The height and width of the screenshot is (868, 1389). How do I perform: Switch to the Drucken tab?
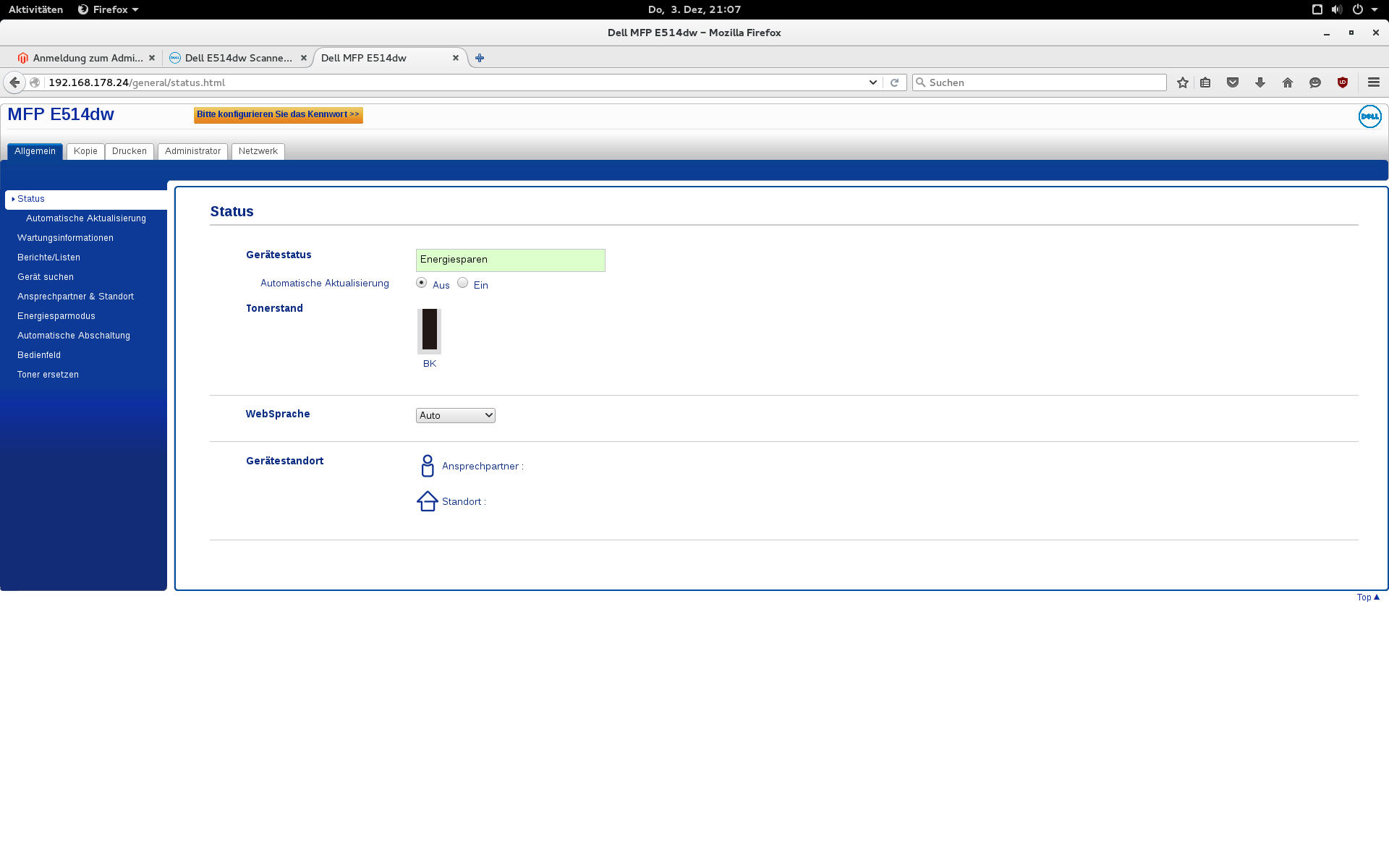(129, 151)
